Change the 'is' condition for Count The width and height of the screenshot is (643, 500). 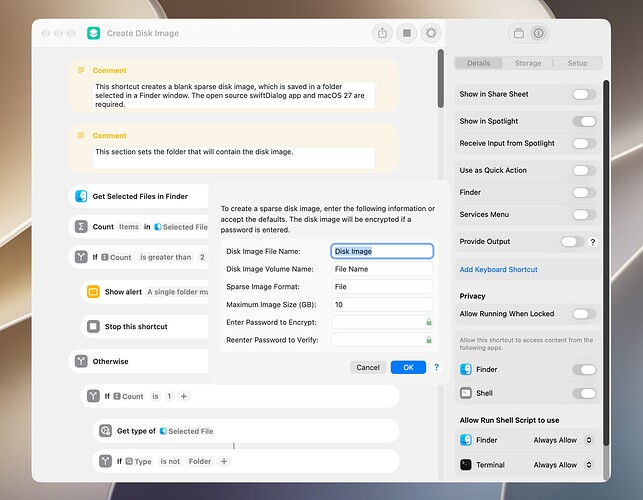[155, 396]
